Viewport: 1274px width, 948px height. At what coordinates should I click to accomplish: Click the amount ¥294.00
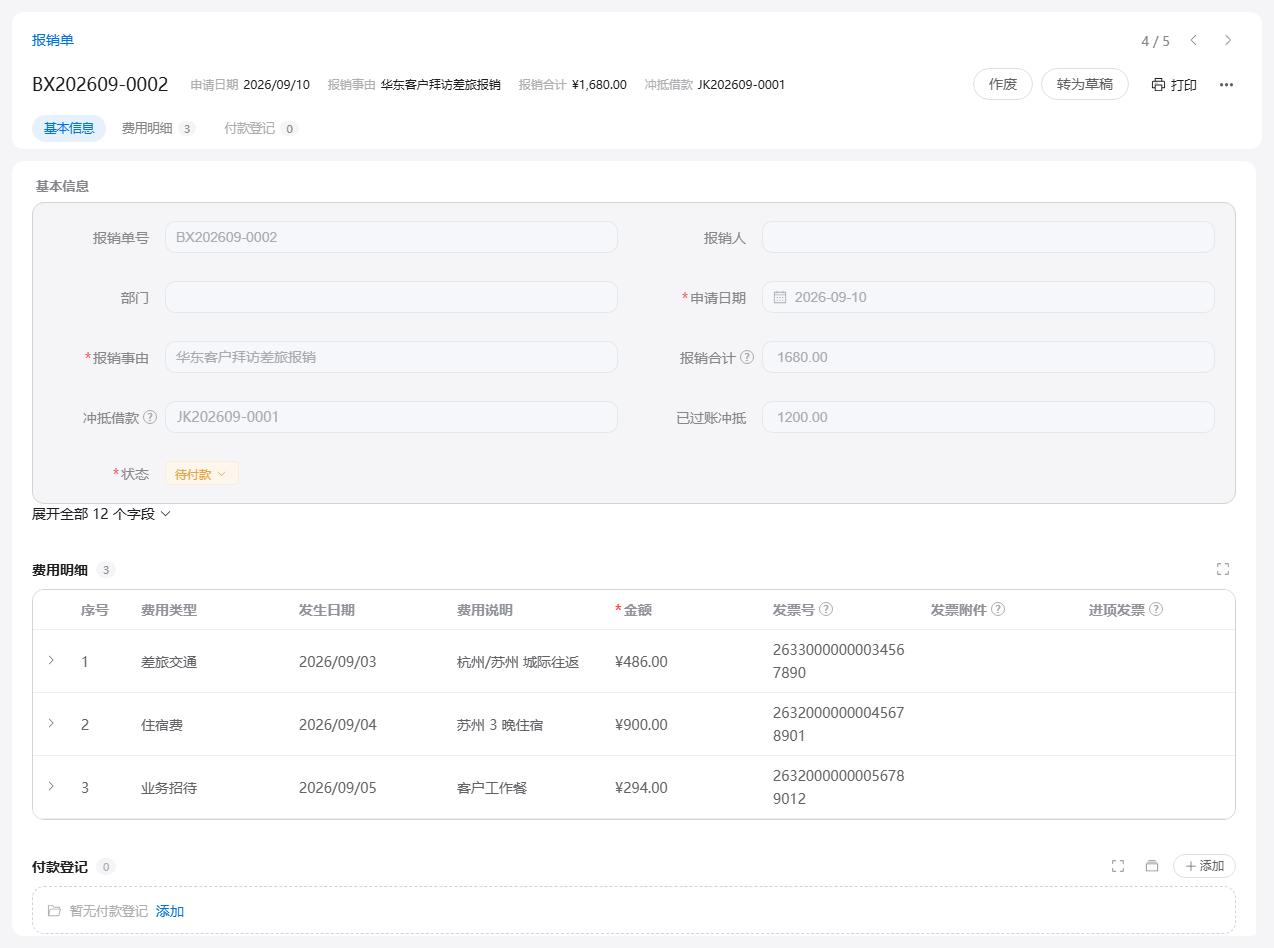pos(641,788)
